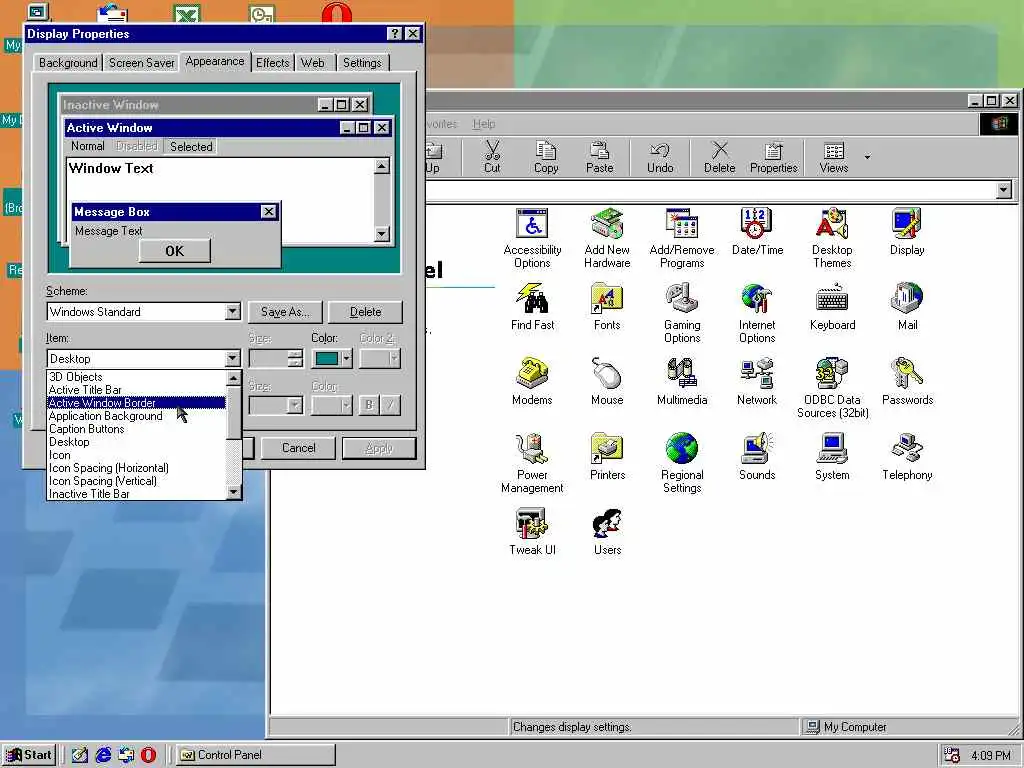Click the Properties toolbar button
This screenshot has width=1024, height=768.
point(774,157)
